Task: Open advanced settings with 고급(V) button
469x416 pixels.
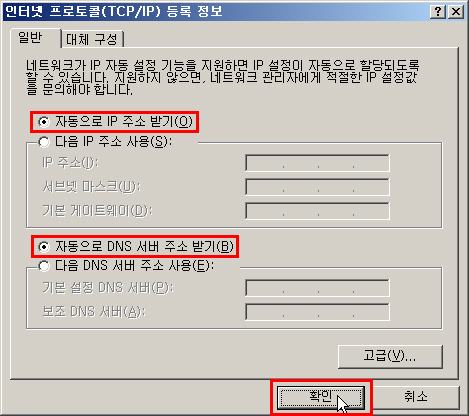Action: point(390,357)
